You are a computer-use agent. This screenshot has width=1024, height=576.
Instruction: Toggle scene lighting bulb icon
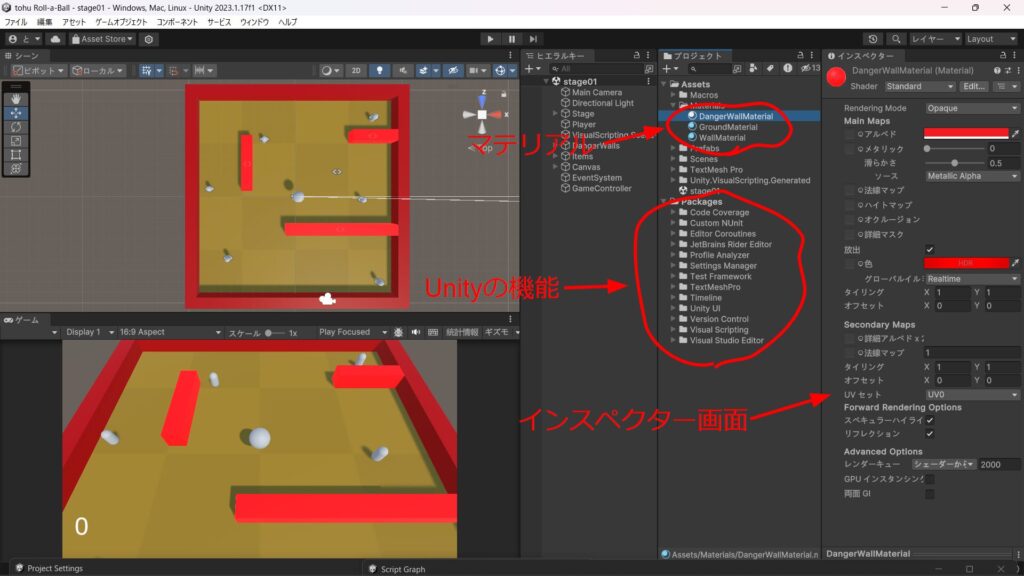point(379,71)
